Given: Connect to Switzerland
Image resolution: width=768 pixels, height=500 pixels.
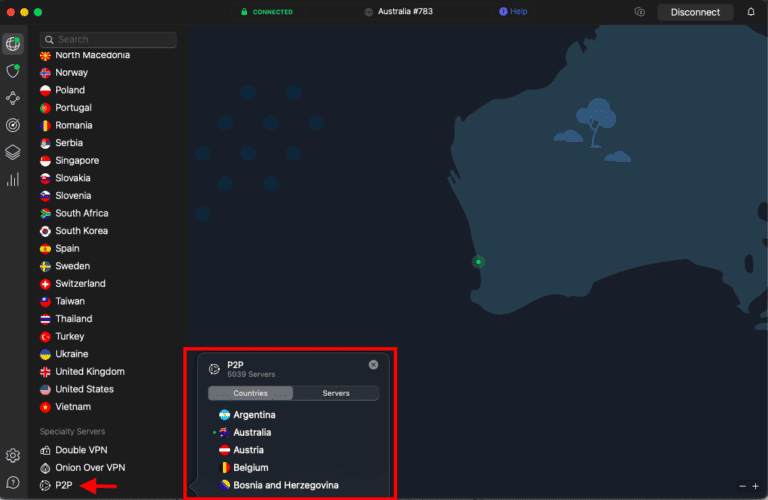Looking at the screenshot, I should [x=80, y=284].
